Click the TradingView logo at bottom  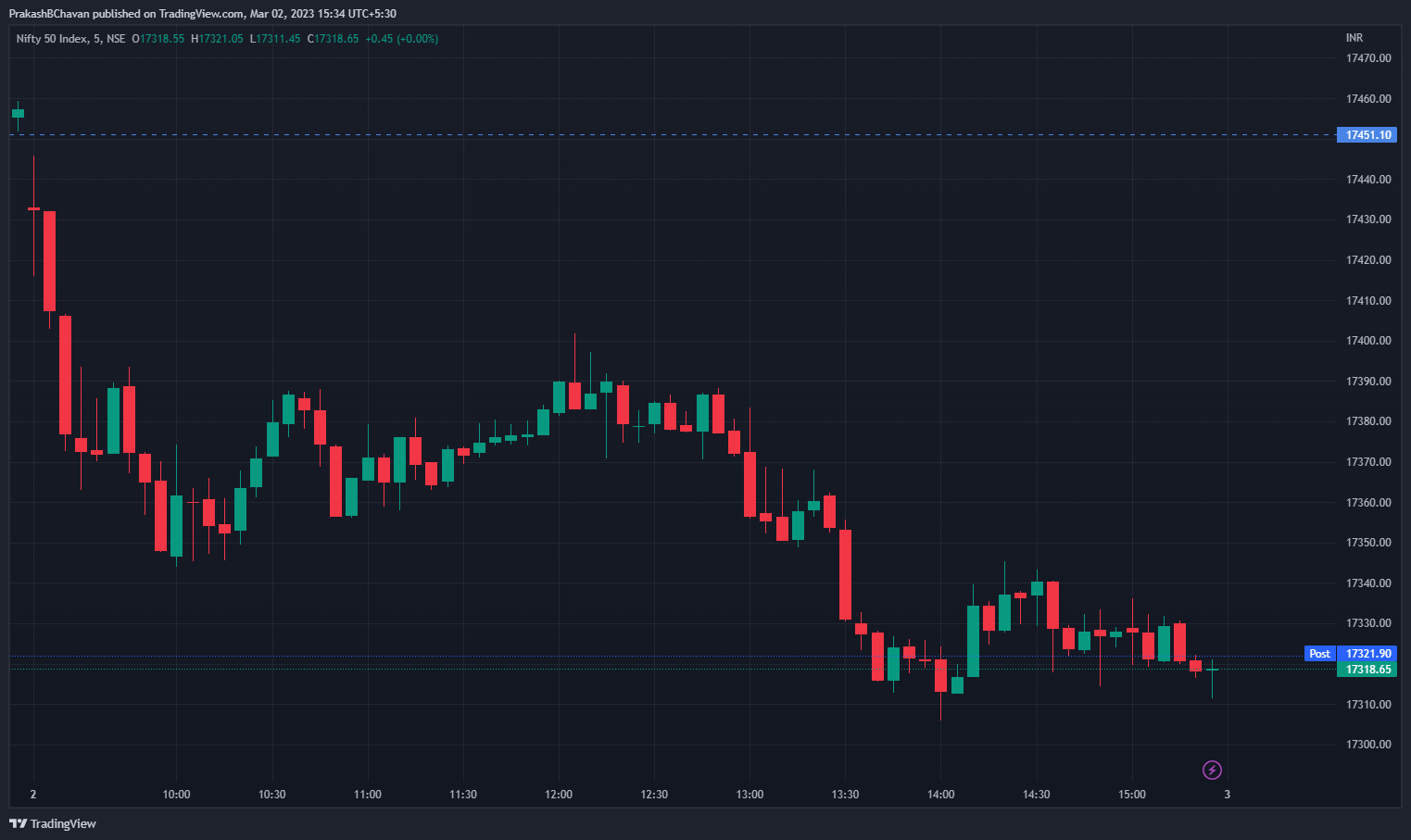pos(53,823)
